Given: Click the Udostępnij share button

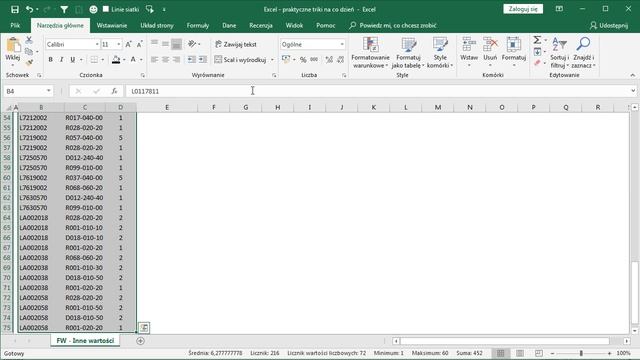Looking at the screenshot, I should 609,25.
